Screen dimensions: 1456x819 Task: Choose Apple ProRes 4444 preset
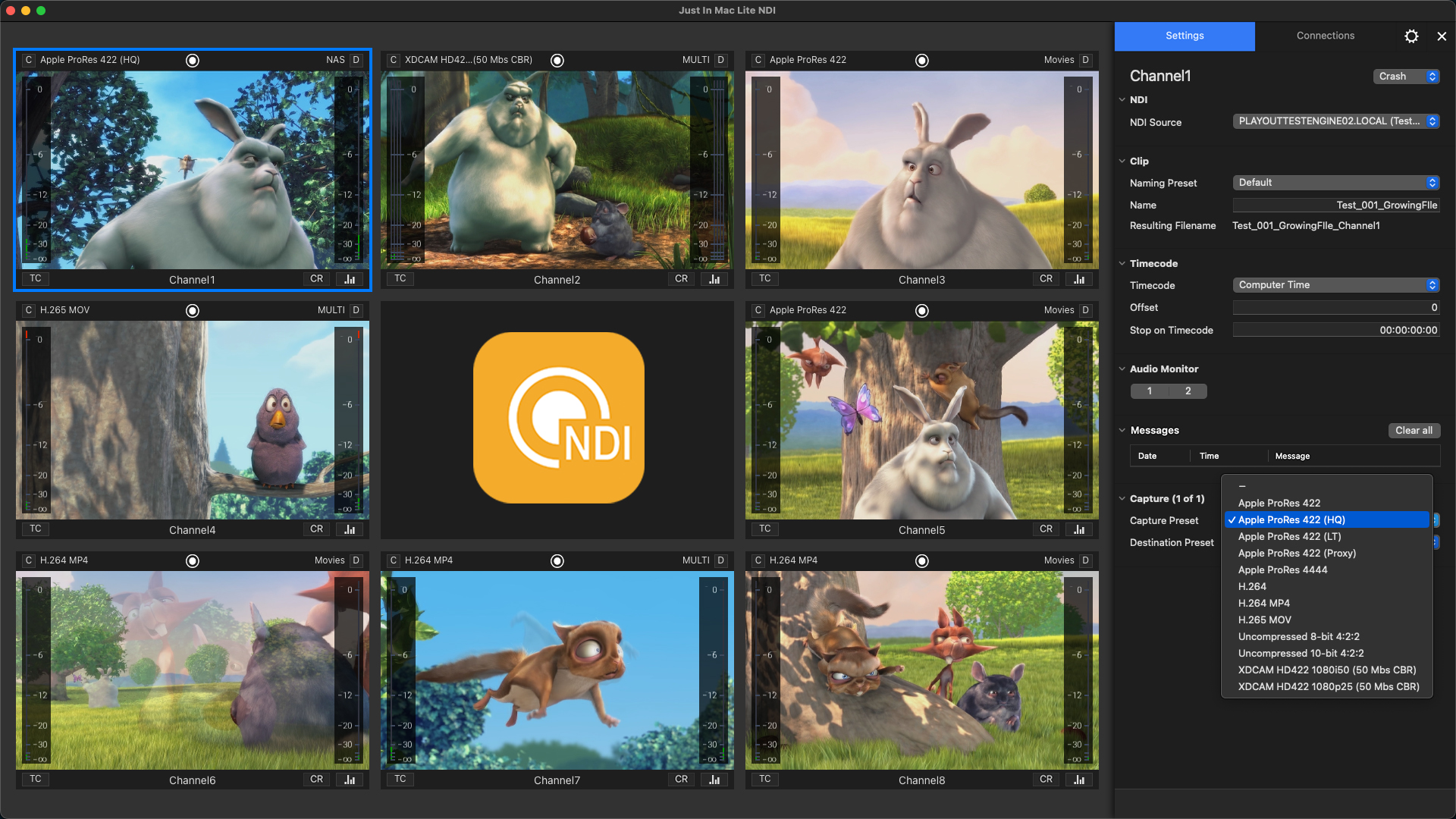point(1327,570)
